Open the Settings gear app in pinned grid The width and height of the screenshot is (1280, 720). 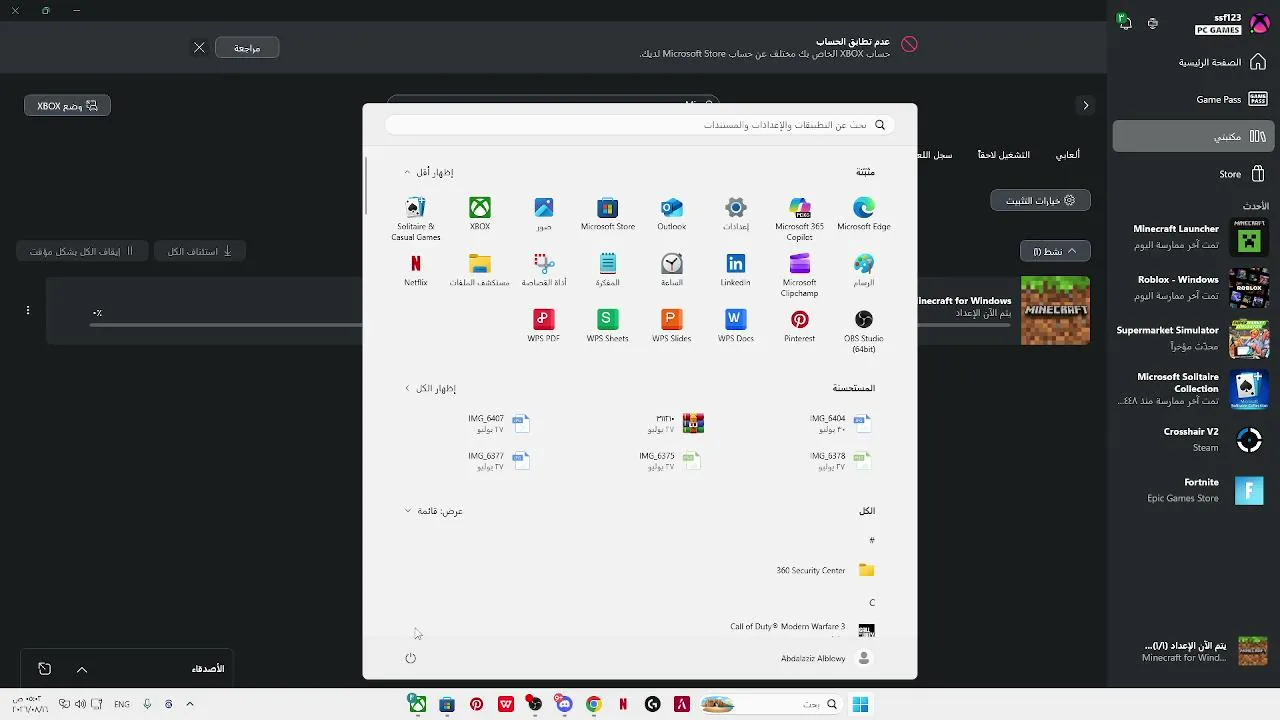coord(736,214)
